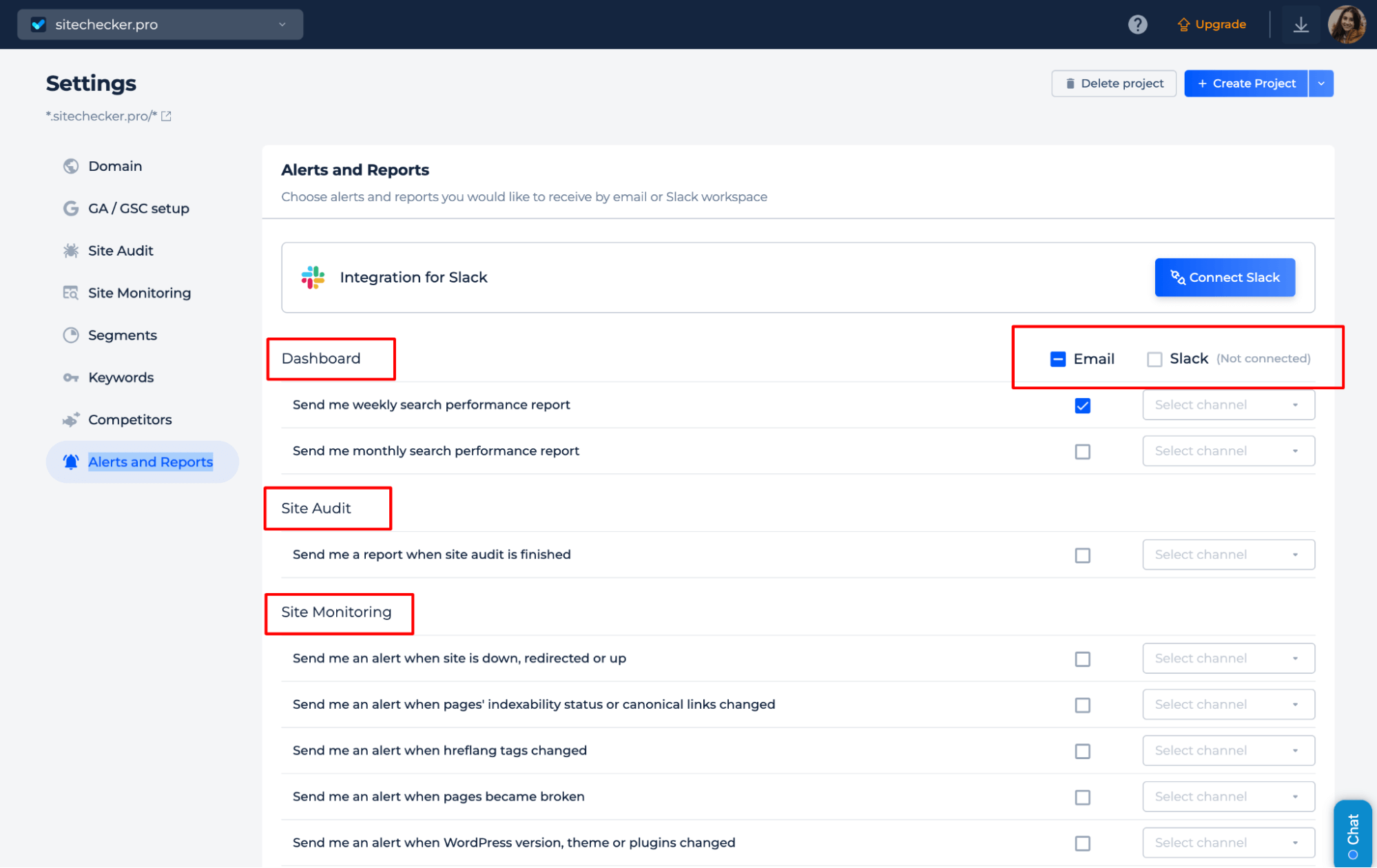Image resolution: width=1377 pixels, height=868 pixels.
Task: Click the 'Integration for Slack' label
Action: tap(413, 278)
